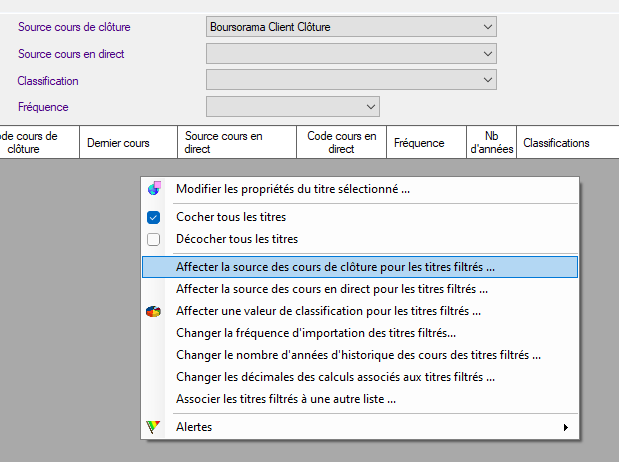
Task: Check the Cocher tous les titres checkbox
Action: point(153,217)
